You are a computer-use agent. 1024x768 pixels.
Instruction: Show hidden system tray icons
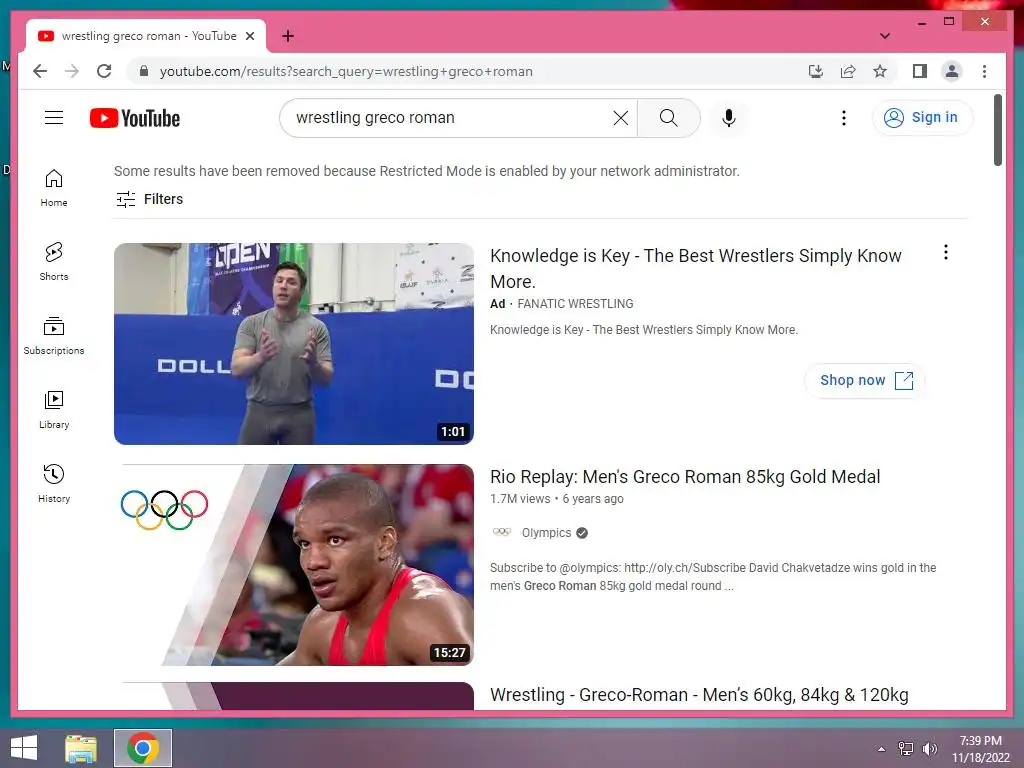pos(882,748)
